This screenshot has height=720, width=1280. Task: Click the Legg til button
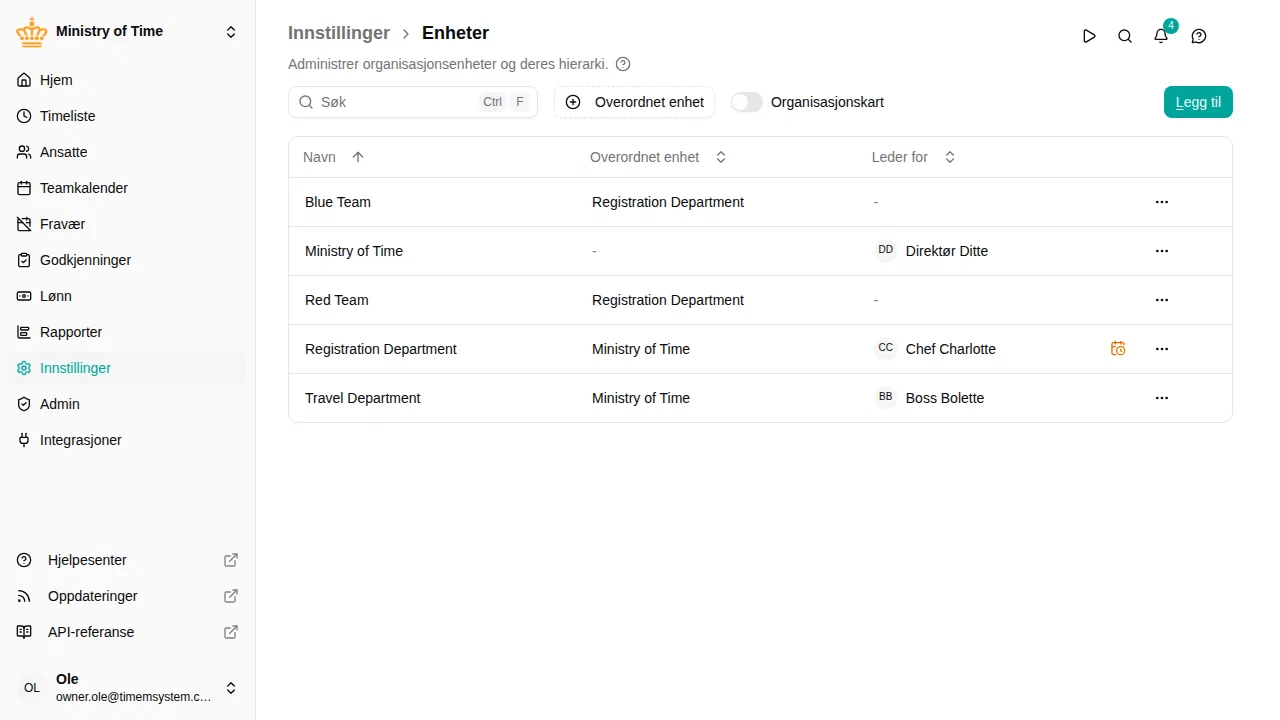1198,102
